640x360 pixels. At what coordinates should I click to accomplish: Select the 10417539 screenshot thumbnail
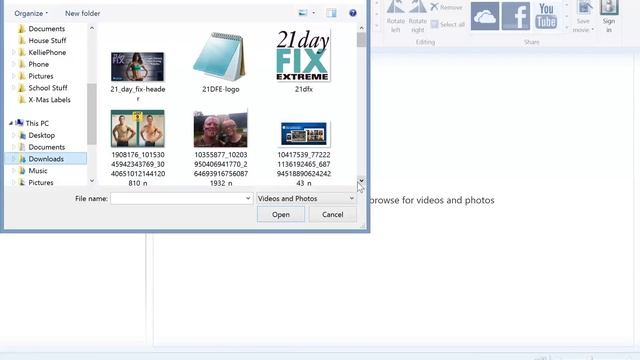coord(304,133)
